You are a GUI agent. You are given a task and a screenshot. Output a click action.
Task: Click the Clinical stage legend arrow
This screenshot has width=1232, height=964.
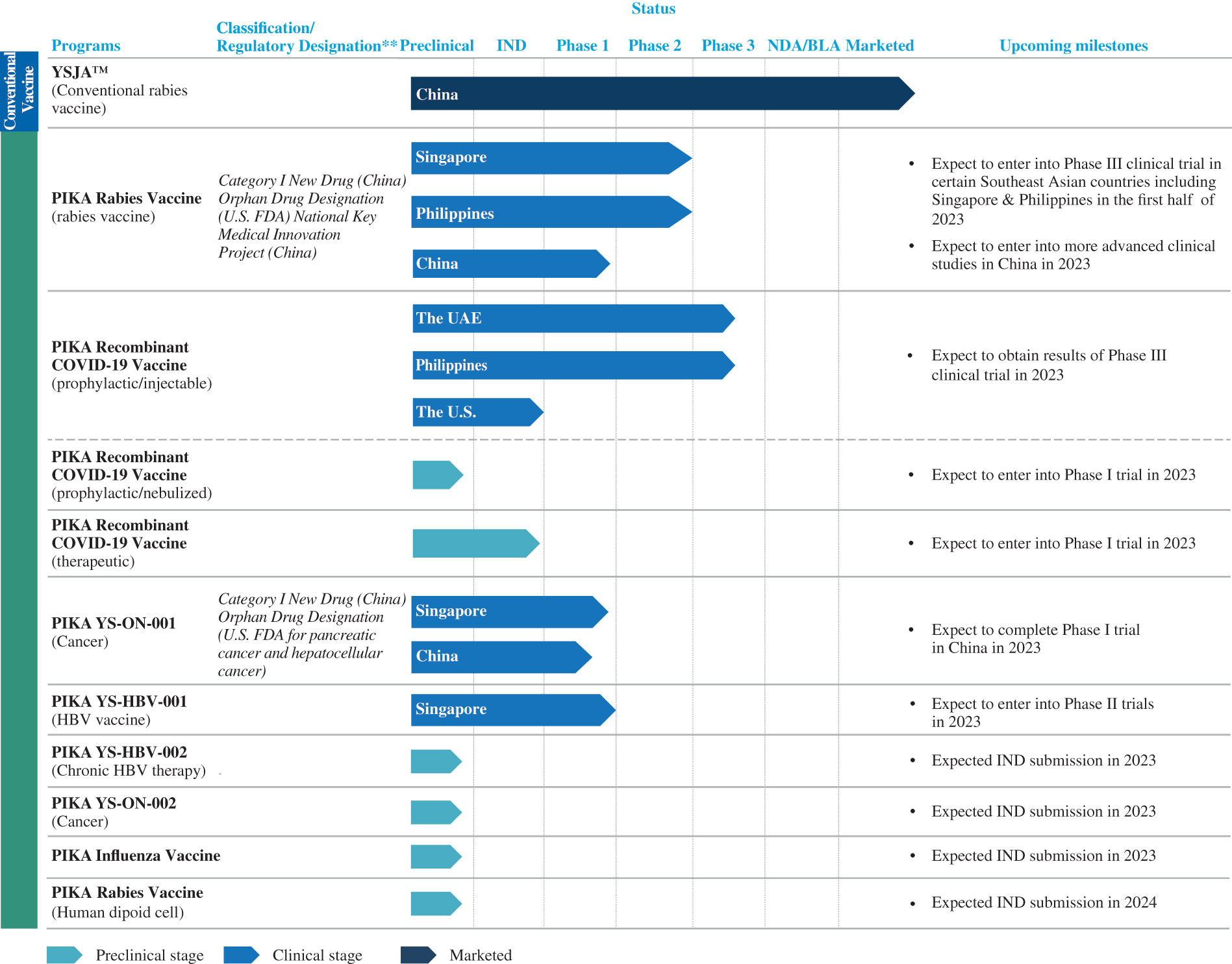(242, 955)
